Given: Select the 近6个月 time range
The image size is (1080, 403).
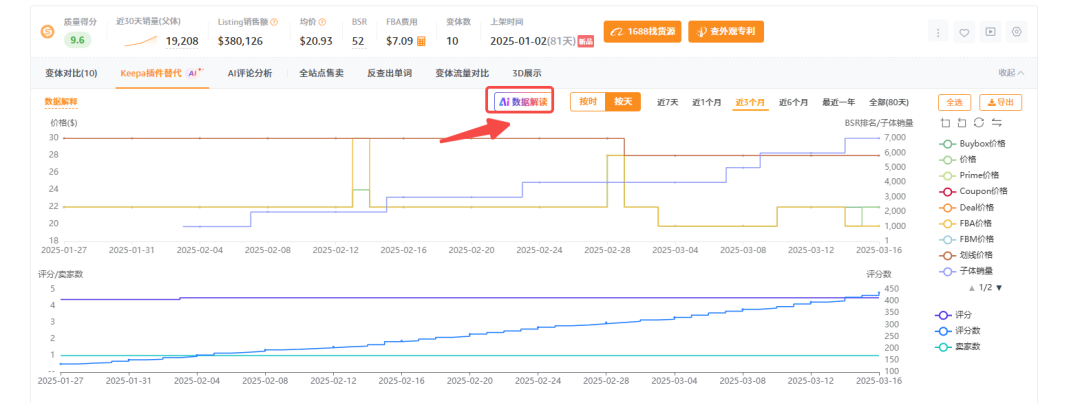Looking at the screenshot, I should click(x=793, y=102).
